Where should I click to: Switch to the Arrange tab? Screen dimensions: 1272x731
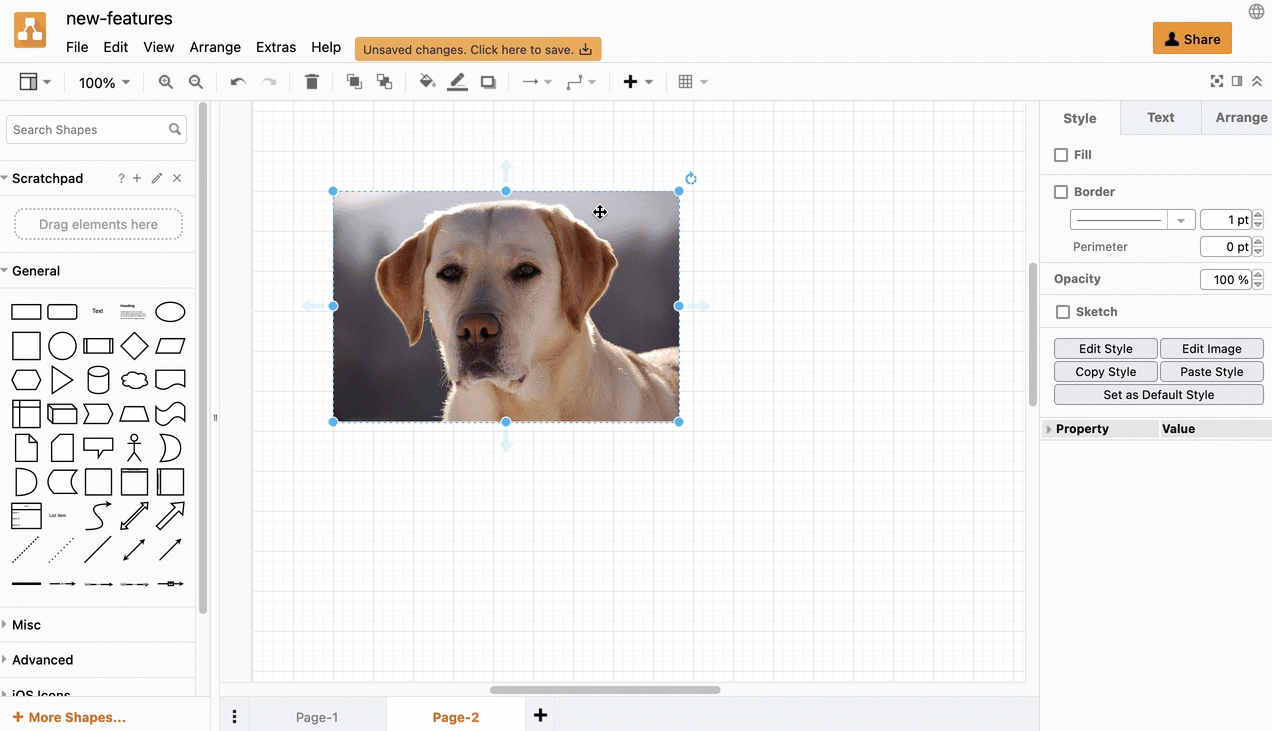coord(1240,117)
